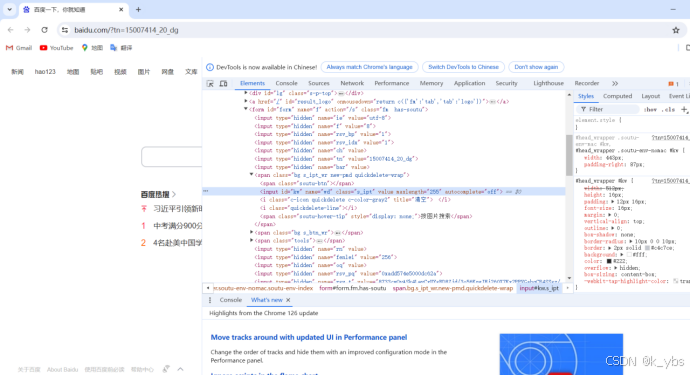Switch to the Computed styles tab
Viewport: 691px width, 375px height.
click(x=617, y=96)
